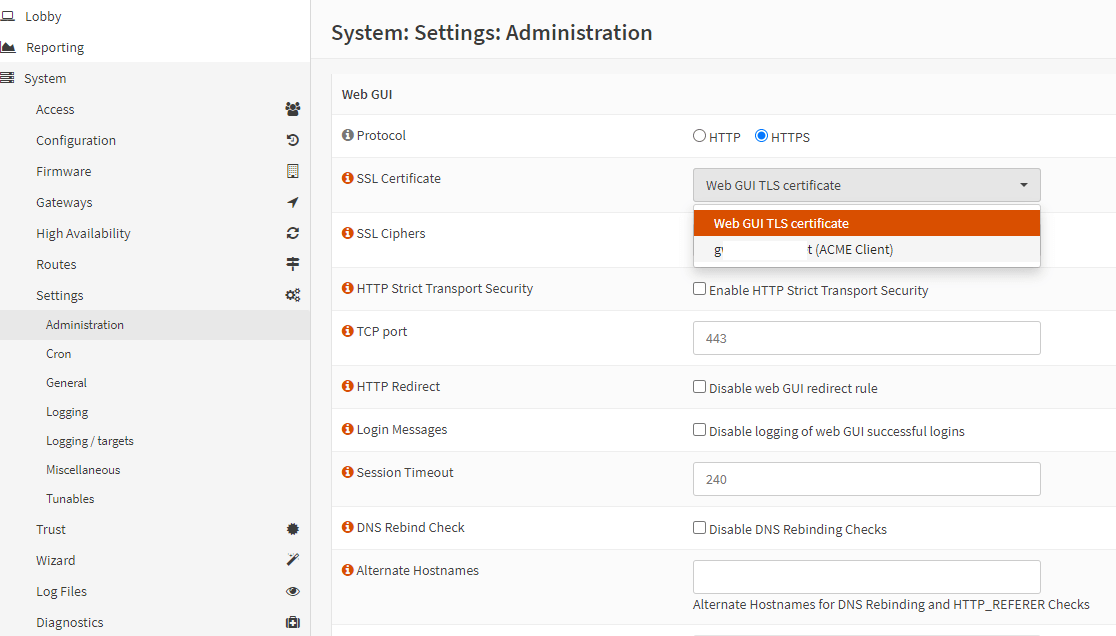This screenshot has height=636, width=1116.
Task: Open the SSL Certificate dropdown
Action: coord(866,185)
